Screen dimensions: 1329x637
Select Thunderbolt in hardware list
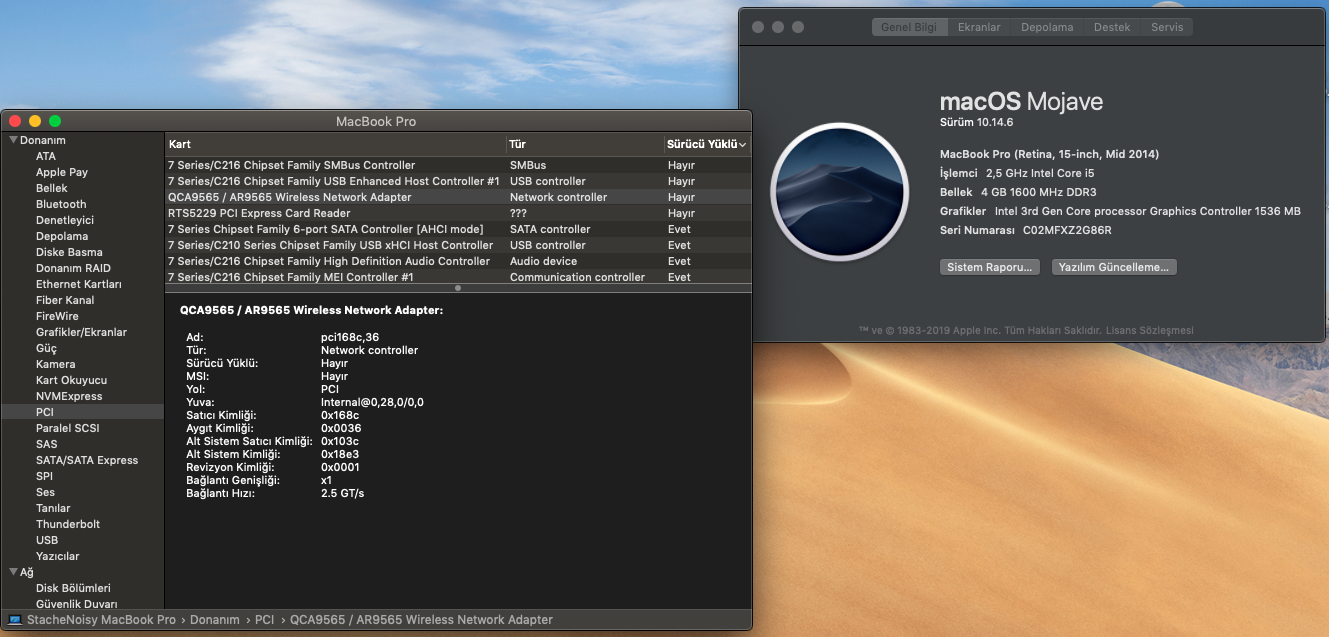pos(68,524)
